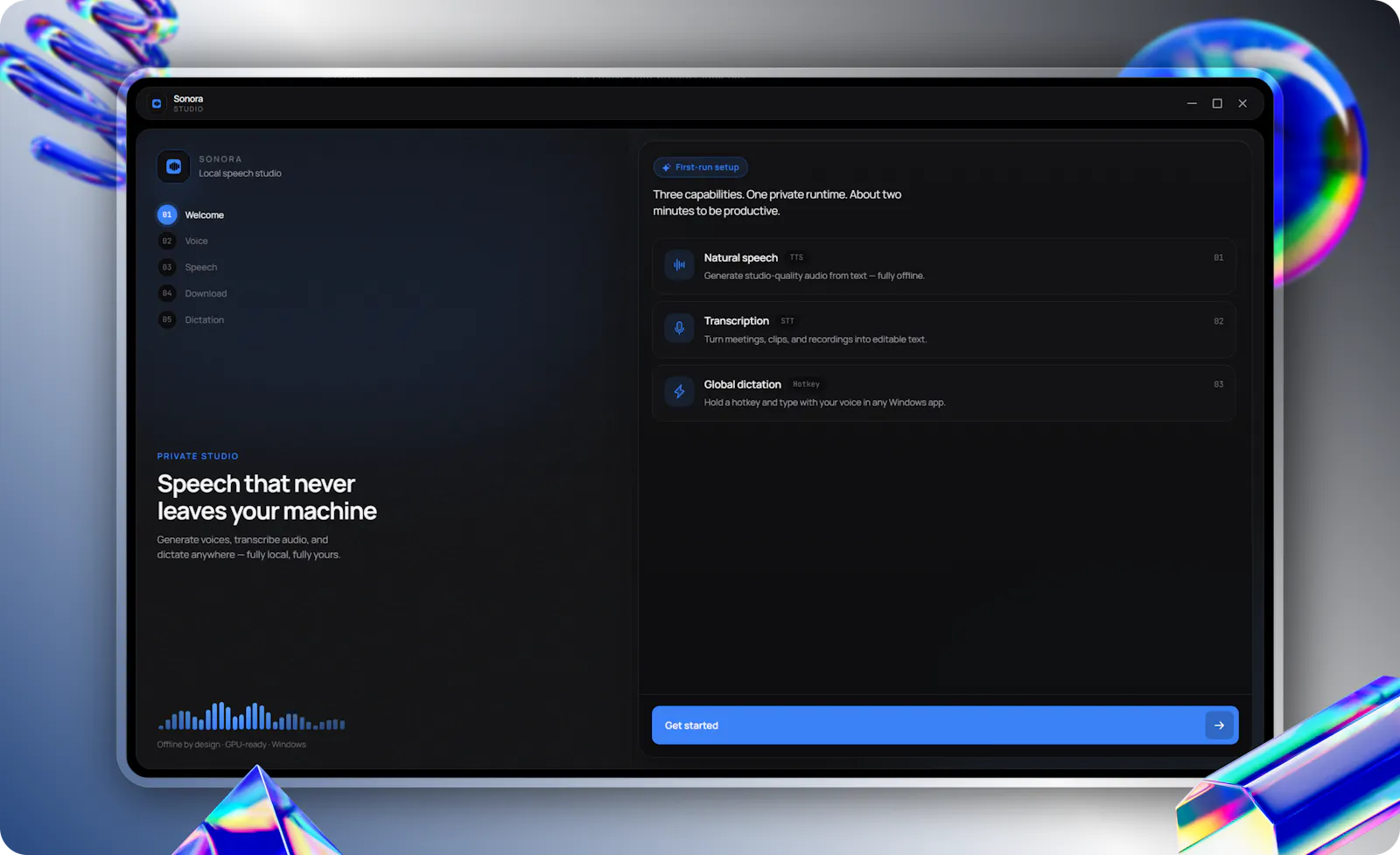Click the Sonora app icon in title bar

tap(157, 103)
